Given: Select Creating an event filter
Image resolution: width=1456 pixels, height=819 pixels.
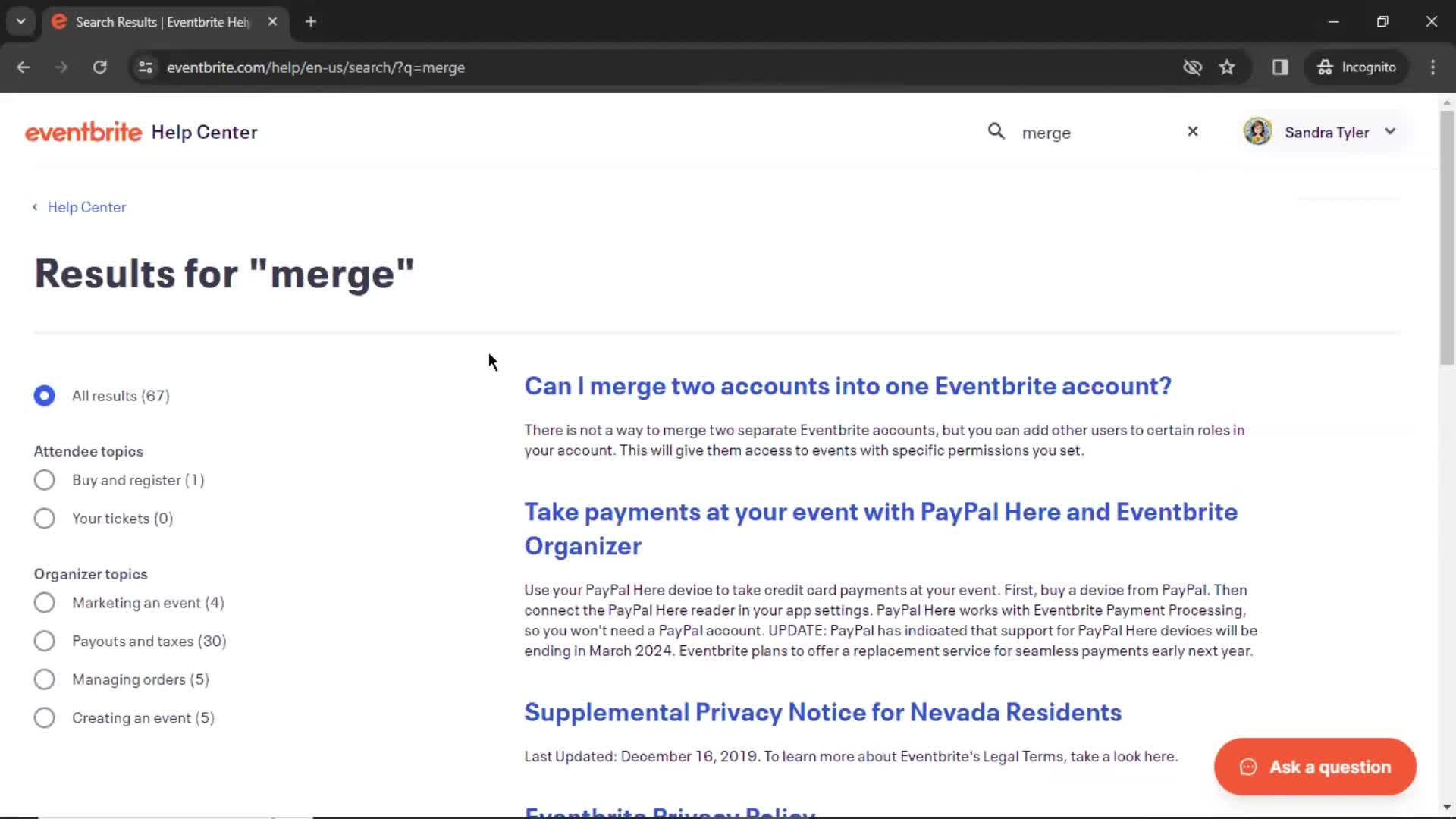Looking at the screenshot, I should 44,718.
